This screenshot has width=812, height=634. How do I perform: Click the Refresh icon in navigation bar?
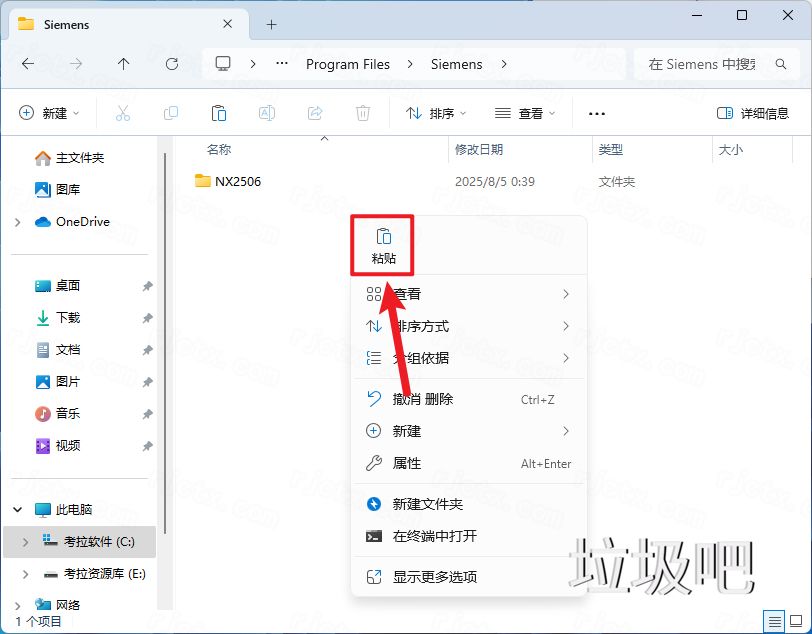[172, 64]
